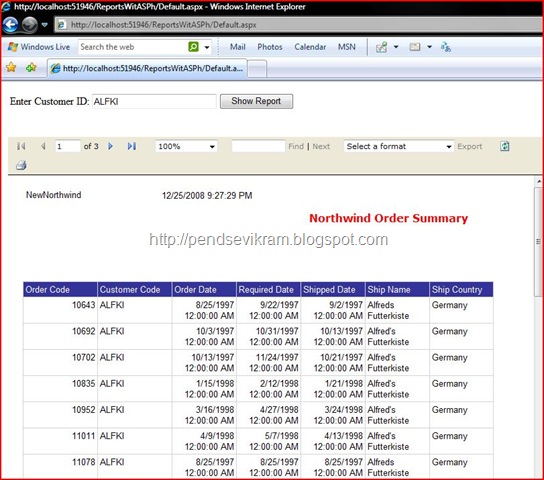Click the Internet Explorer title bar icon
544x480 pixels.
click(x=6, y=7)
